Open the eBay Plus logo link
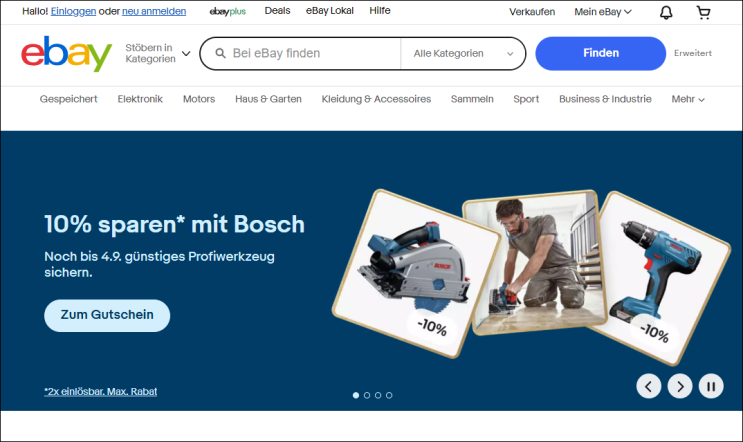 click(x=227, y=11)
